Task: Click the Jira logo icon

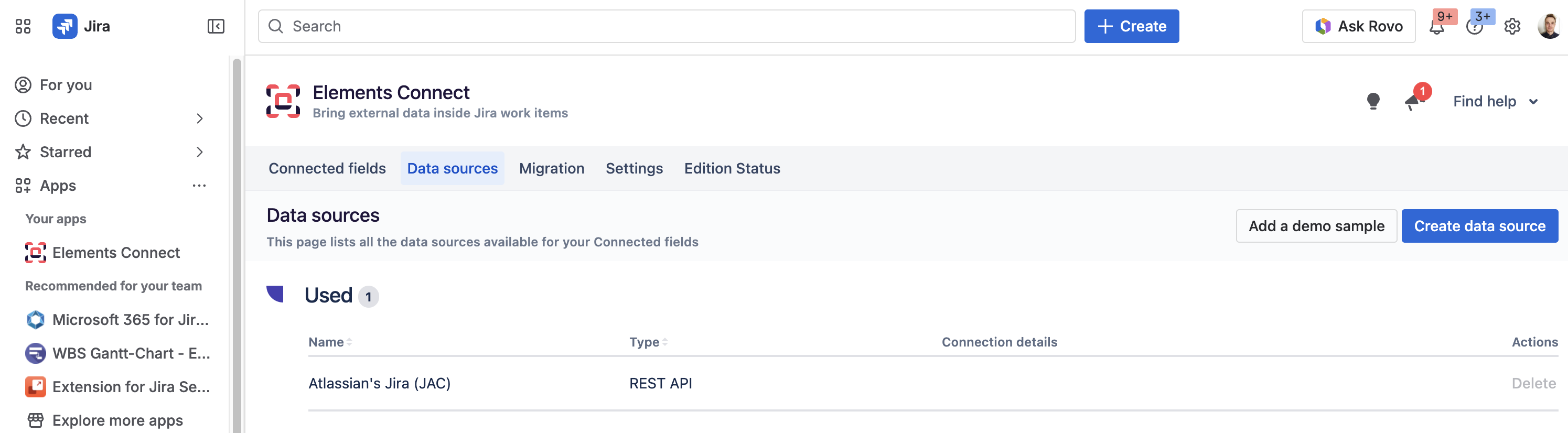Action: coord(65,26)
